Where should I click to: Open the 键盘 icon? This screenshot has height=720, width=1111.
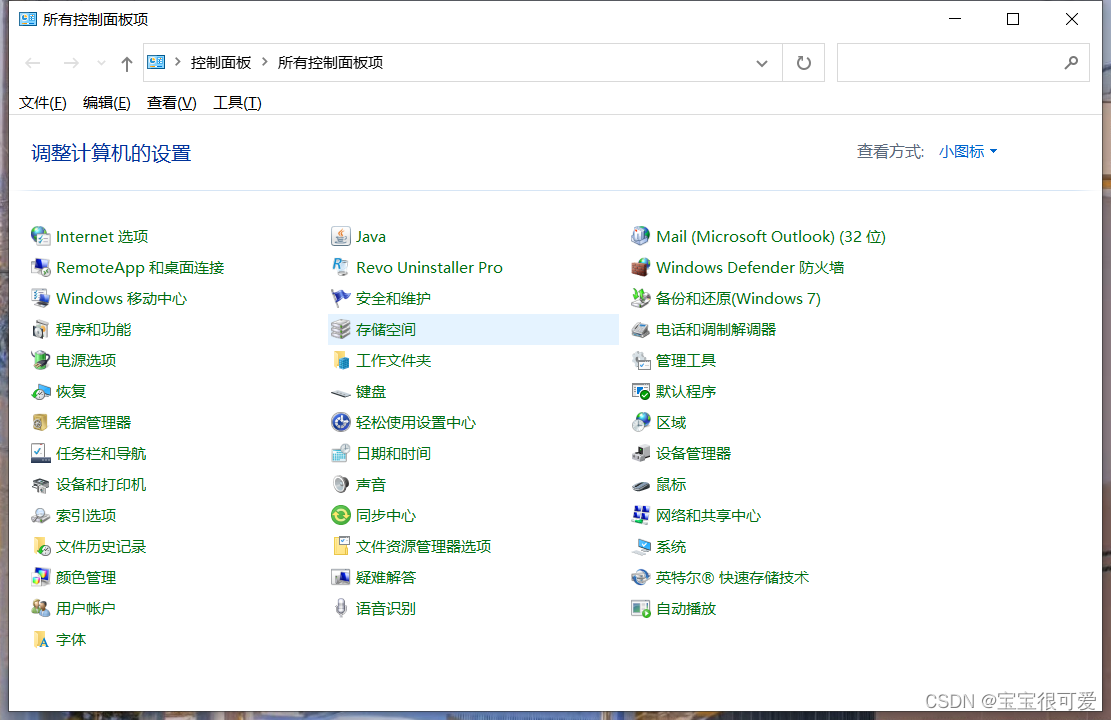341,391
